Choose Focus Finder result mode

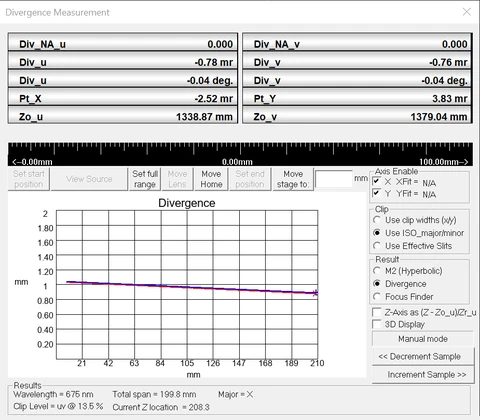tap(377, 296)
